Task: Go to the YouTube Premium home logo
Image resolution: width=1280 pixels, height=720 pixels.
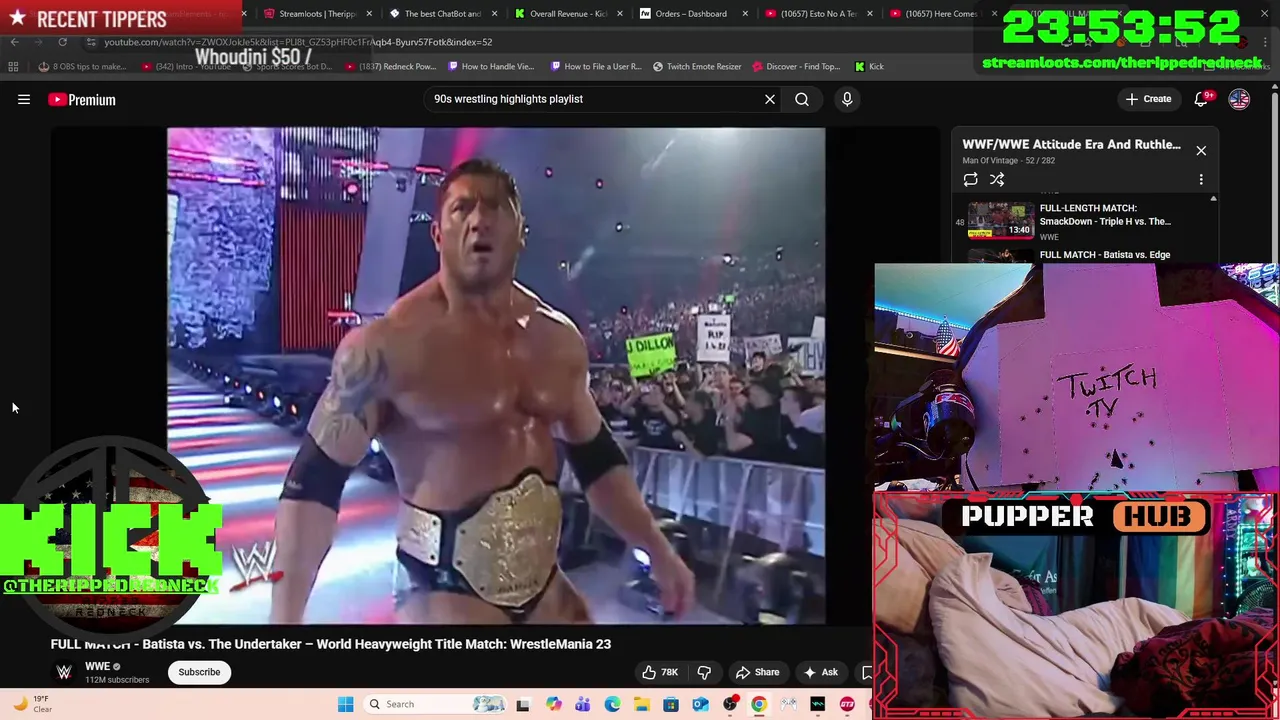Action: pos(82,99)
